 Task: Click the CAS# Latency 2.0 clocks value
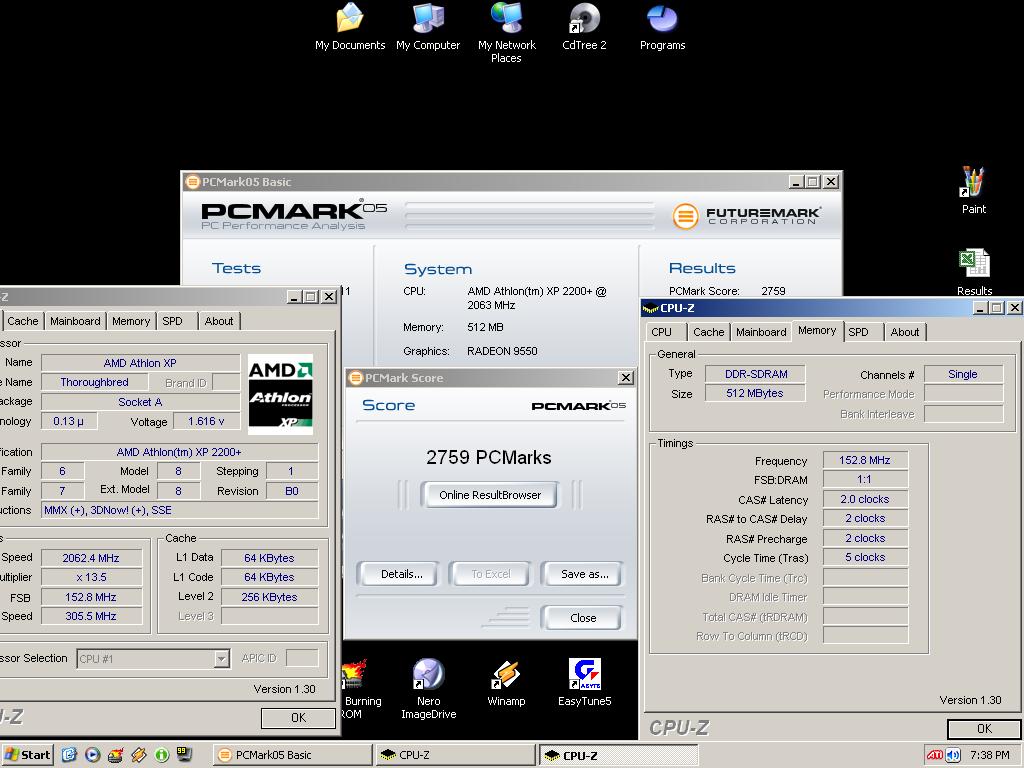pyautogui.click(x=865, y=500)
